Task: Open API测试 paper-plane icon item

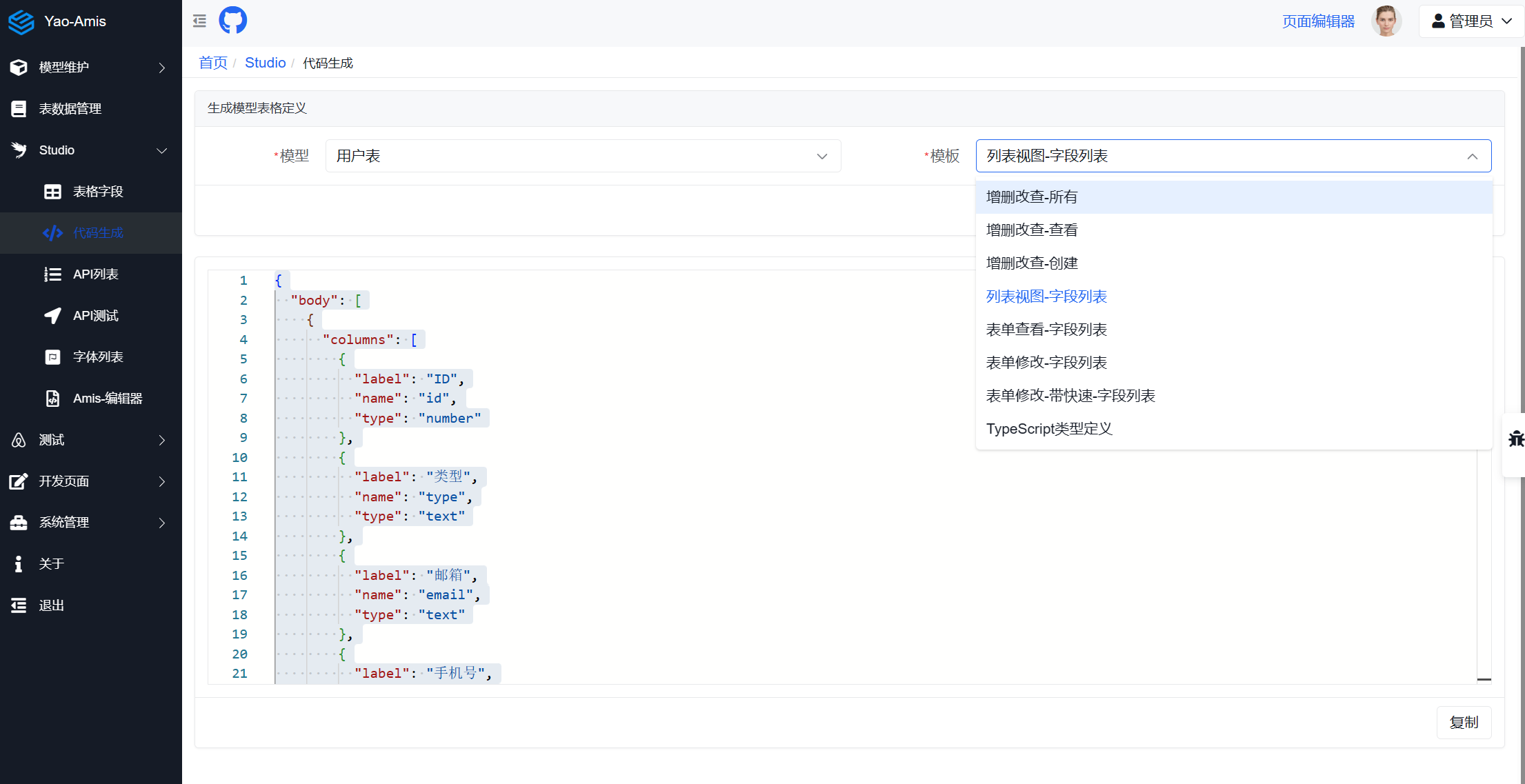Action: 52,316
